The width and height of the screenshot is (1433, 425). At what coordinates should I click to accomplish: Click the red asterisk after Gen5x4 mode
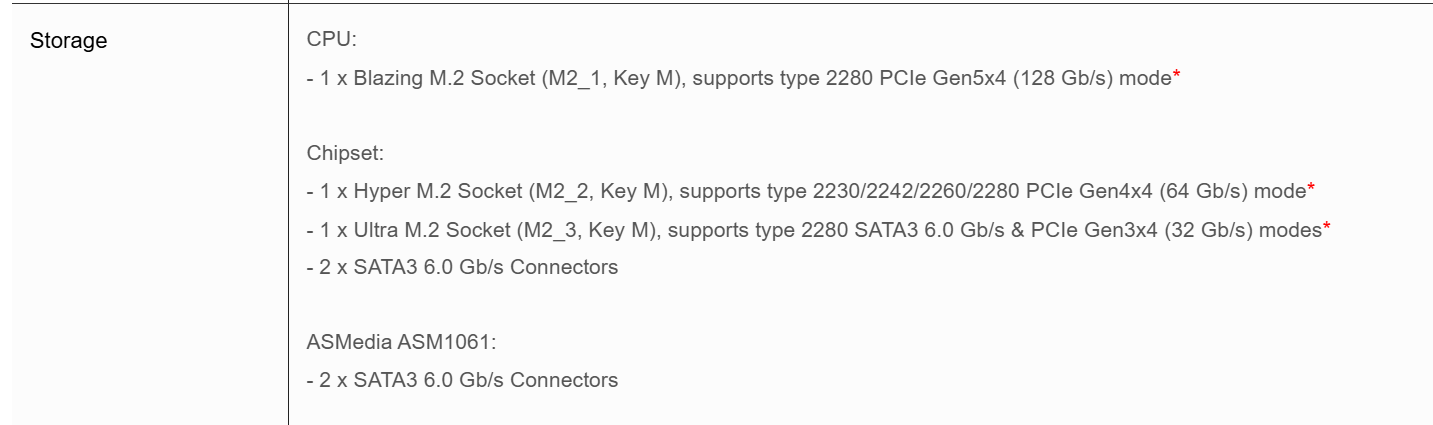[x=1177, y=78]
